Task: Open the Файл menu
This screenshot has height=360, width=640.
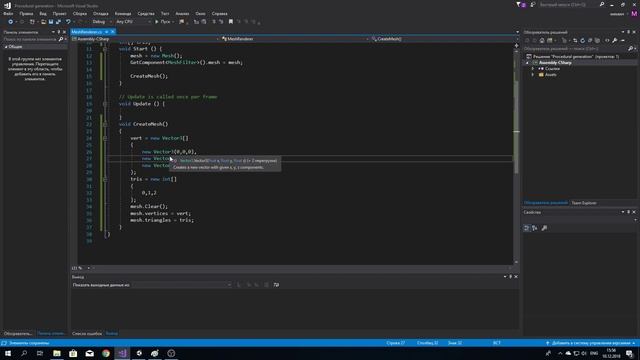Action: [x=8, y=13]
